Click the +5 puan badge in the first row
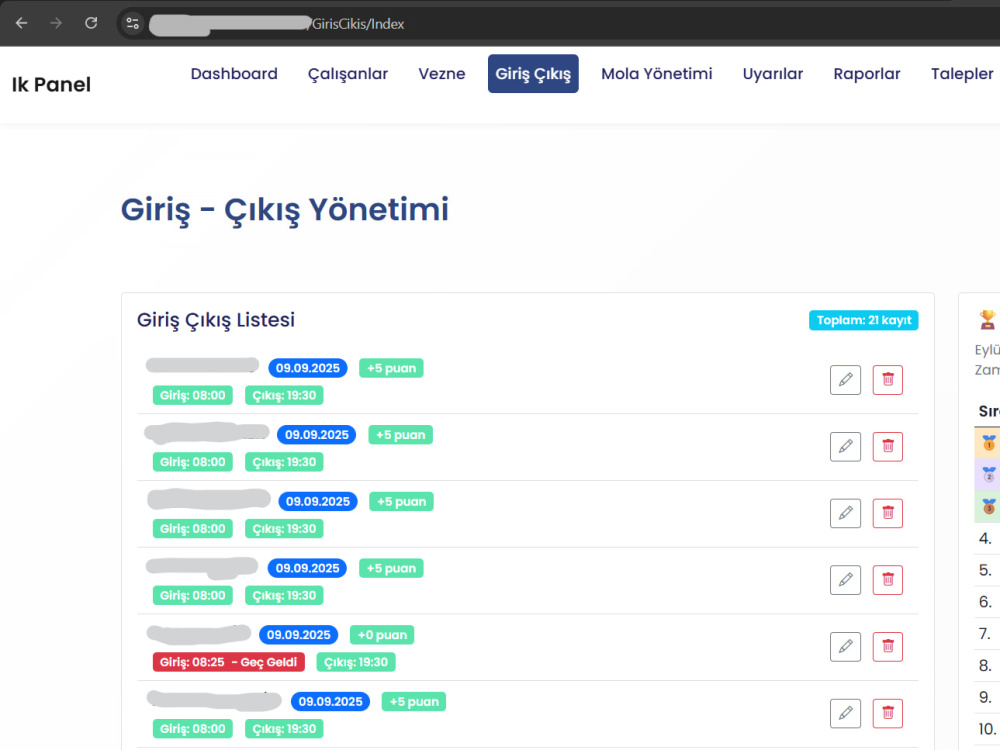This screenshot has width=1000, height=750. [391, 368]
